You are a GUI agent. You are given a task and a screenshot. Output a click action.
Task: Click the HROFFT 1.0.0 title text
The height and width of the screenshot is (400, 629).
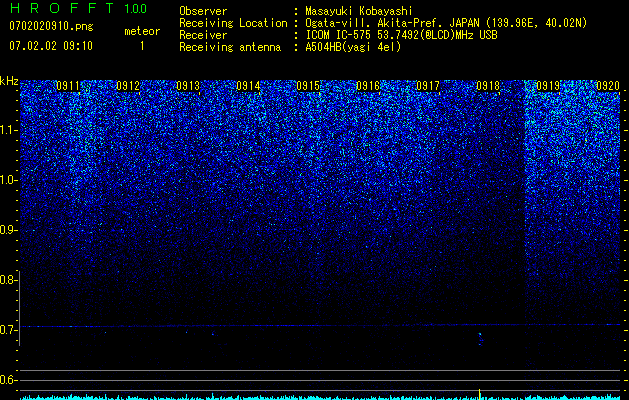coord(78,8)
